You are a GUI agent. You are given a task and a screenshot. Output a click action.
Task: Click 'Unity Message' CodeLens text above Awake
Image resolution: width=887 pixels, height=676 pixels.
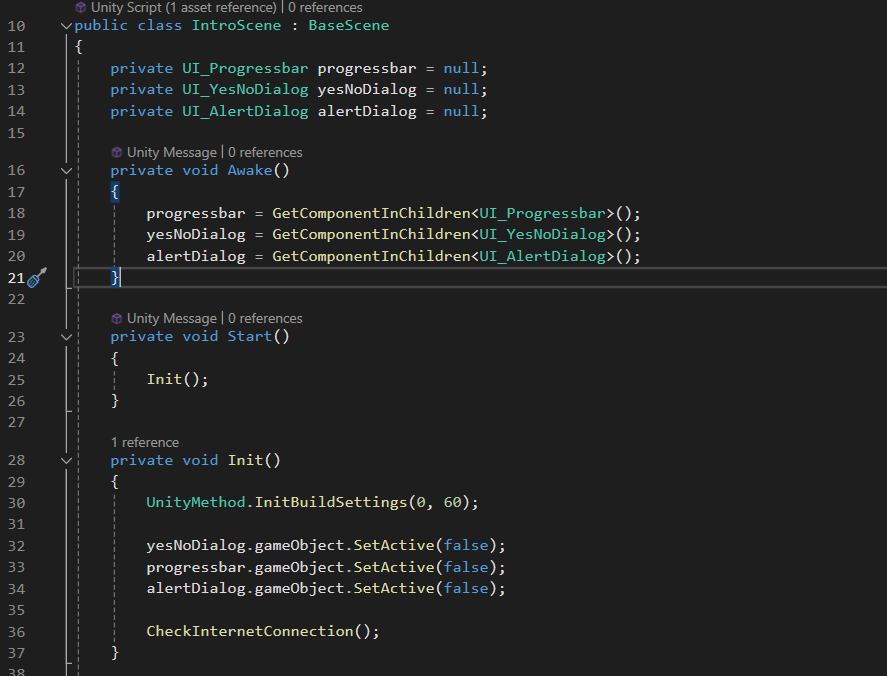click(172, 152)
